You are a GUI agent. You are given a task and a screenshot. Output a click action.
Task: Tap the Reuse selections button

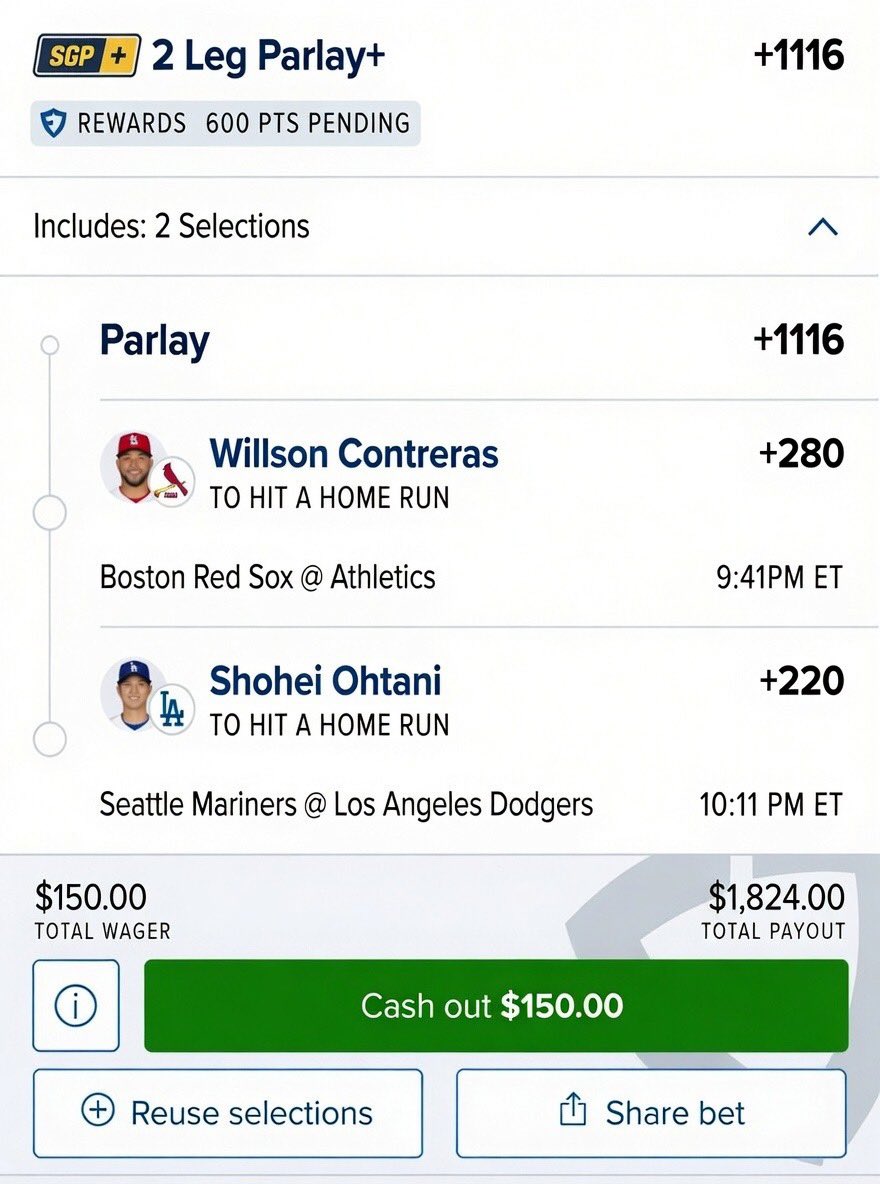click(x=227, y=1113)
